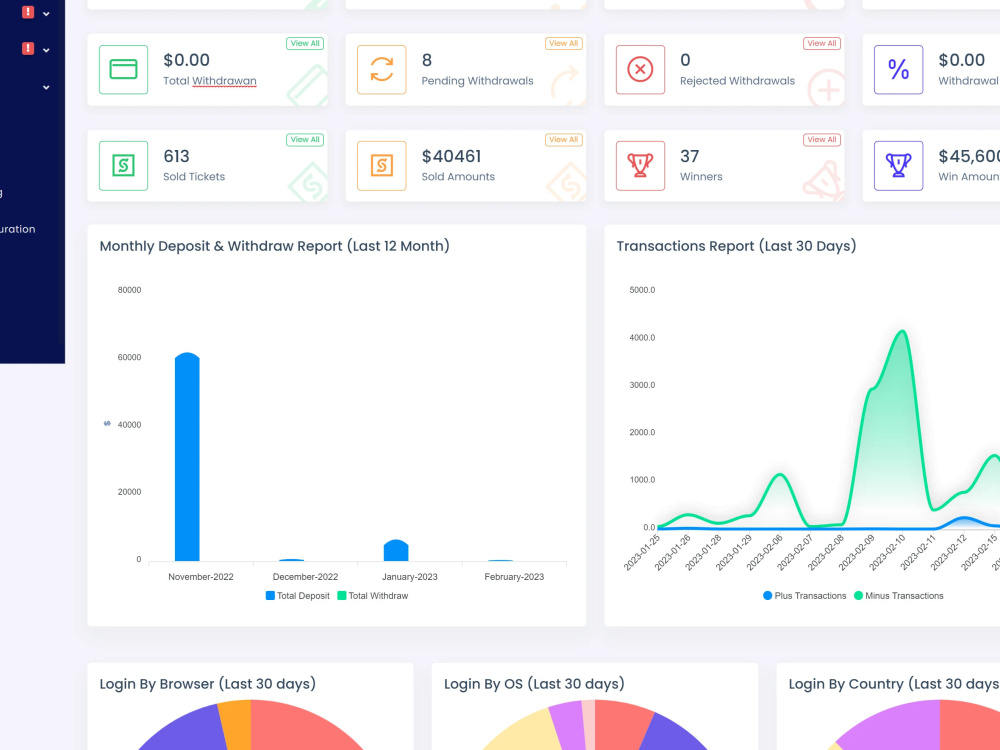Click 'Monthly Deposit & Withdraw Report' heading

(274, 246)
